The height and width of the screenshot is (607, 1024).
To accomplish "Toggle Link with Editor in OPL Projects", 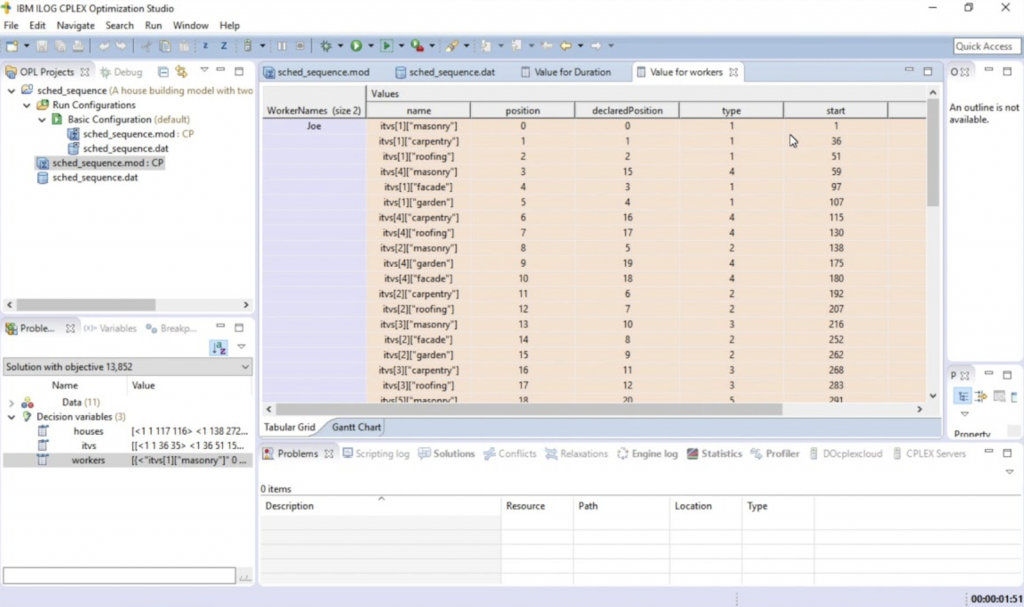I will pyautogui.click(x=181, y=72).
